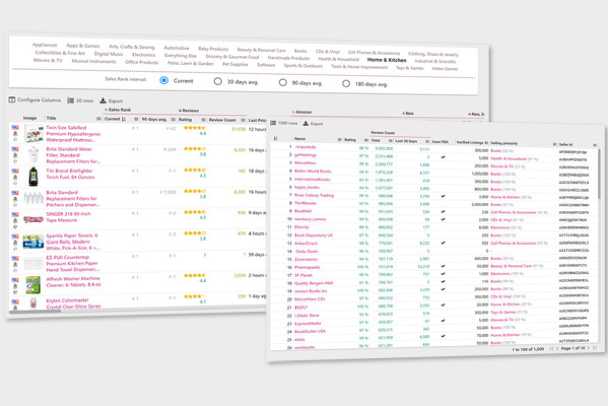Open Configure Columns in product table
Image resolution: width=608 pixels, height=406 pixels.
click(35, 100)
